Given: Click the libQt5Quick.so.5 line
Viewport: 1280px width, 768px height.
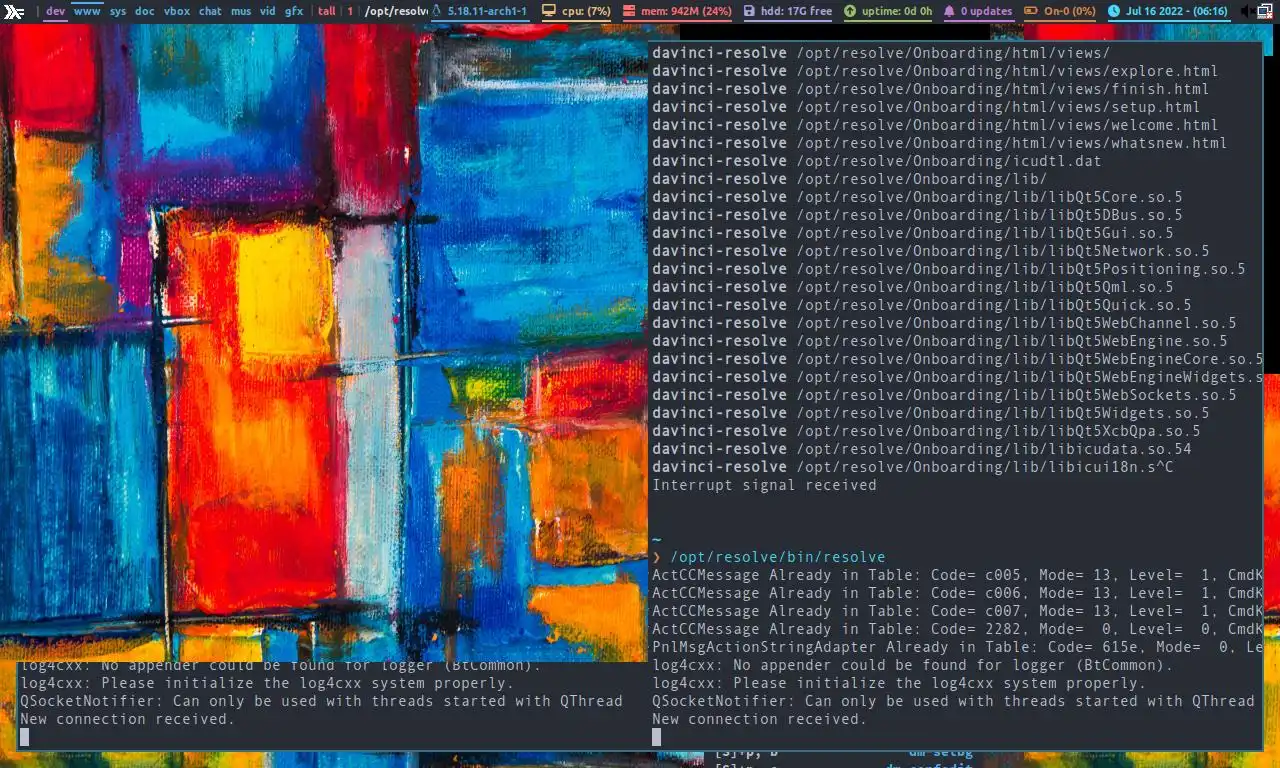Looking at the screenshot, I should [x=921, y=305].
